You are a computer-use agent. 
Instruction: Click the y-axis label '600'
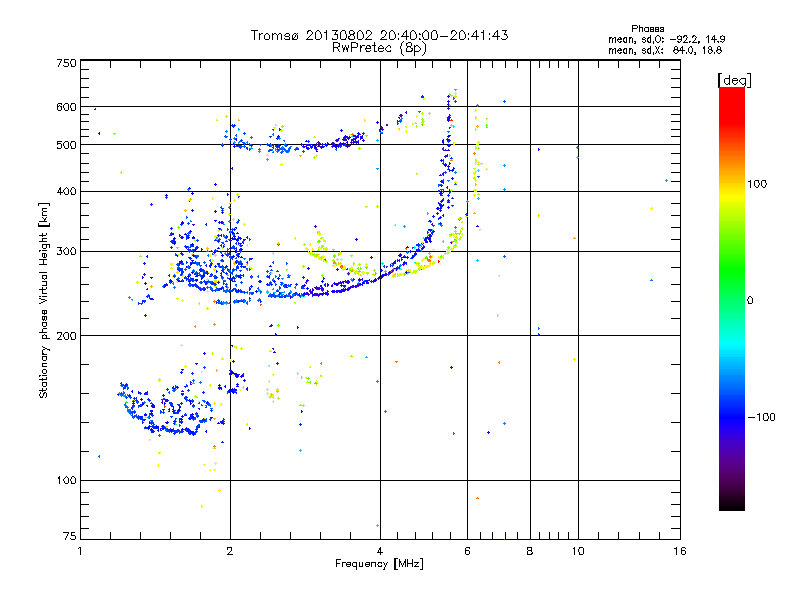point(66,107)
